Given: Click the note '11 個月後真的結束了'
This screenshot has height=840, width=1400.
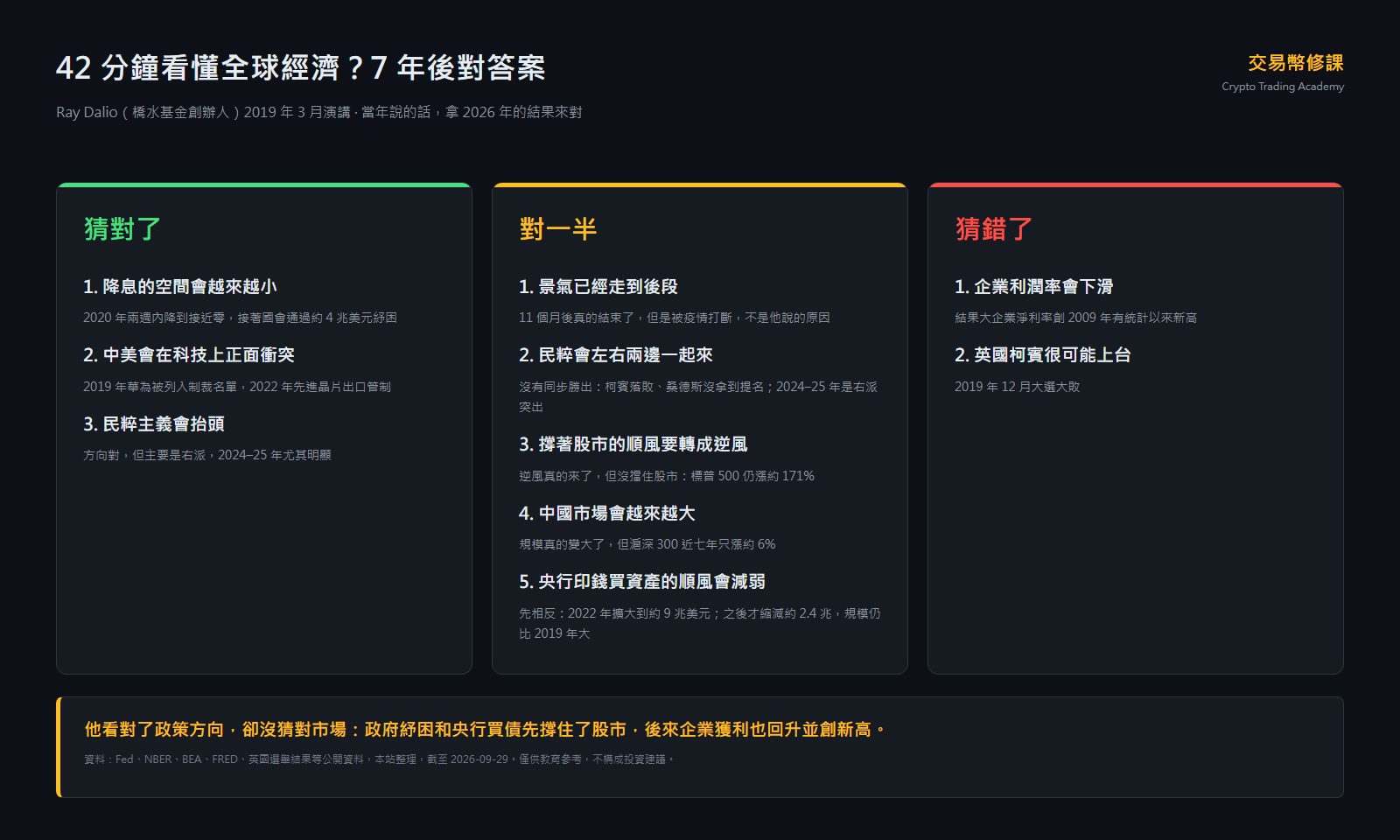Looking at the screenshot, I should coord(675,318).
